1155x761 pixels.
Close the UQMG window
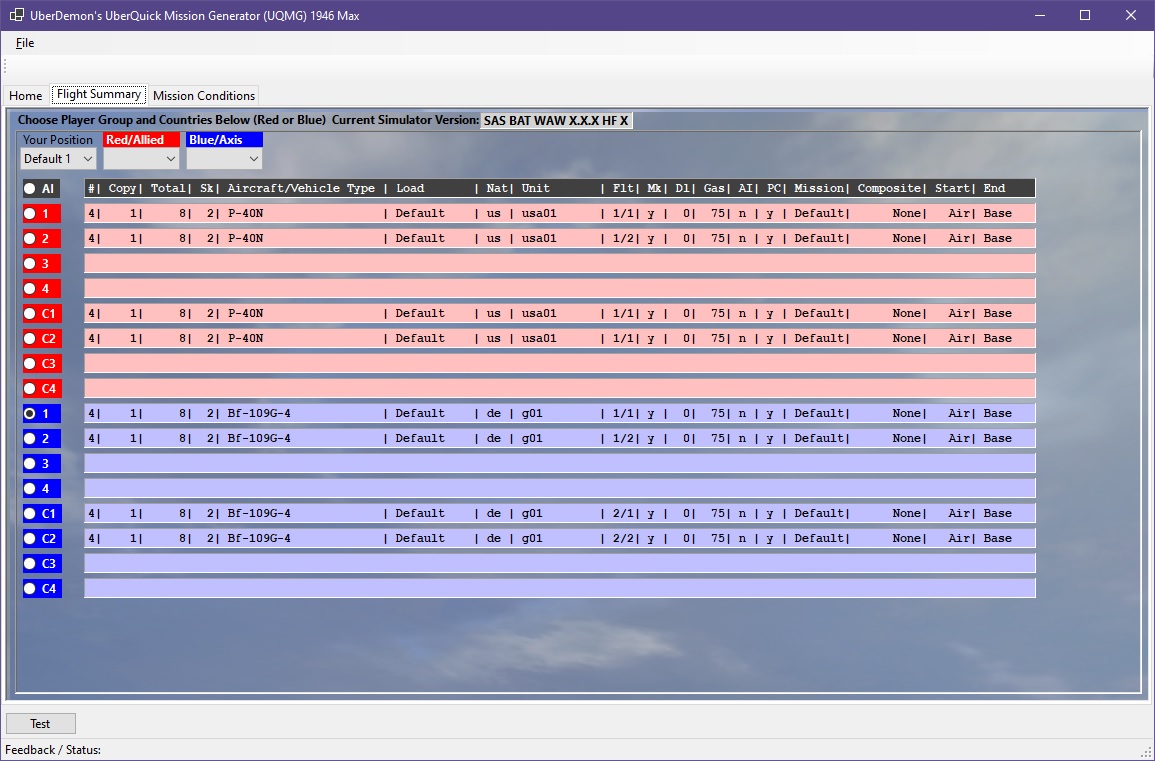pos(1131,15)
